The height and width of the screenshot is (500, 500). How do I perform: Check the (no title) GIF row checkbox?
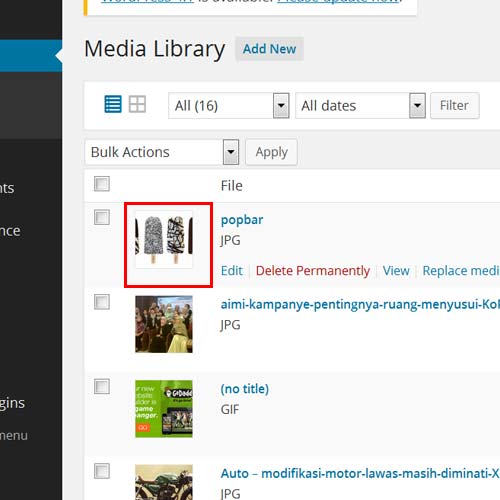(x=102, y=387)
